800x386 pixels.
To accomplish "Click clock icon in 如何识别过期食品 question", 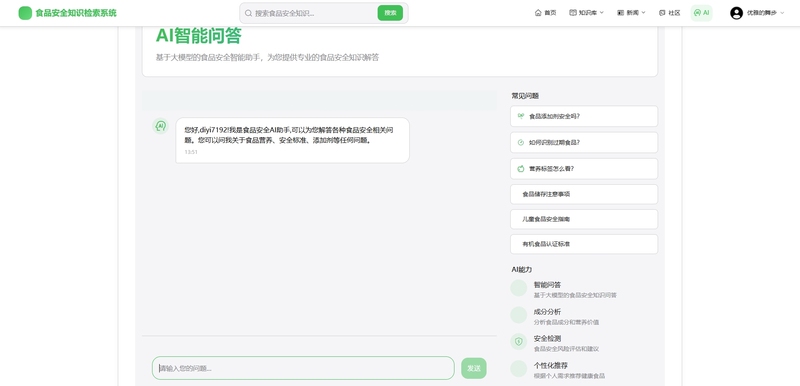I will [x=520, y=143].
